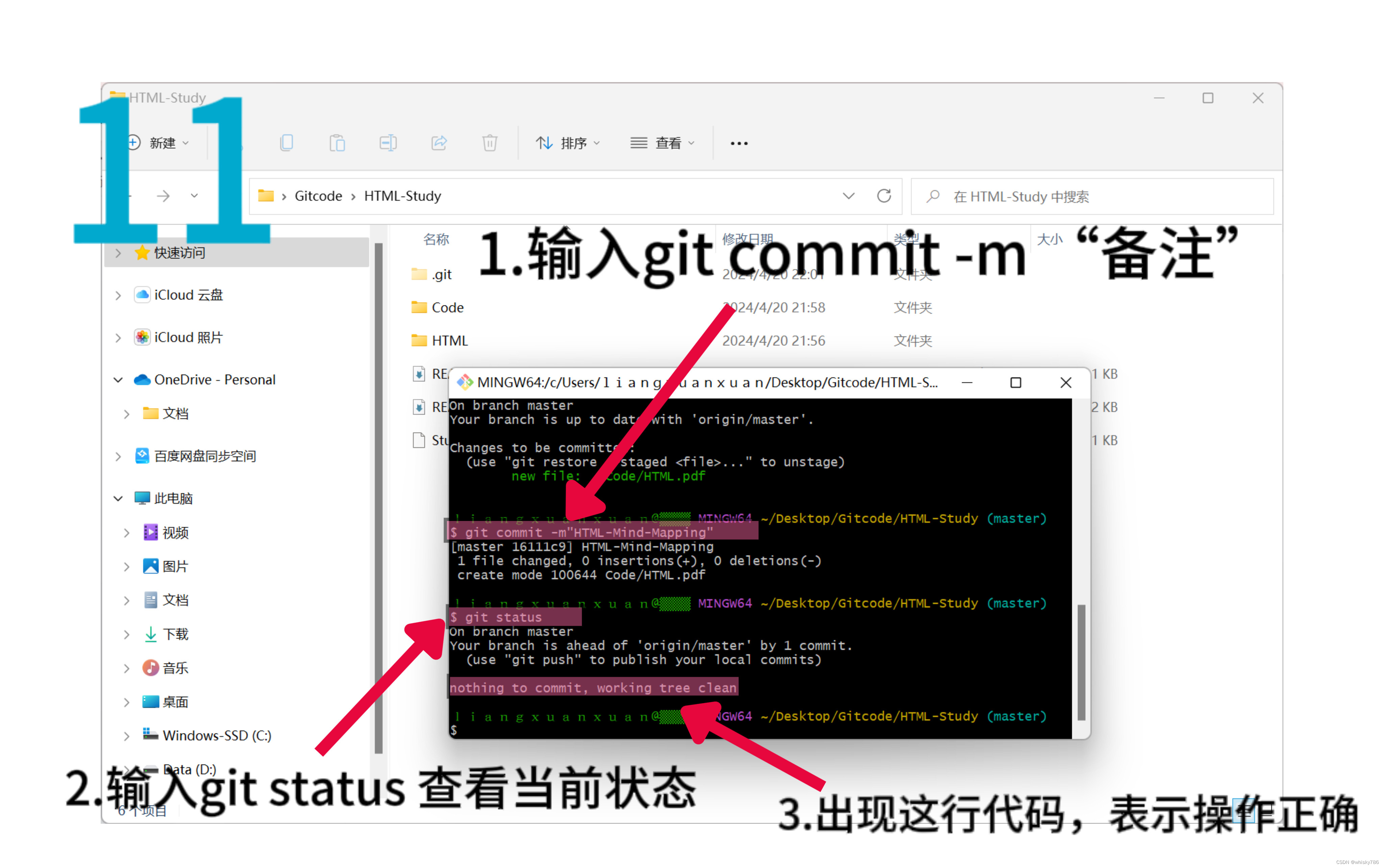The image size is (1384, 868).
Task: Select Windows-SSD (C:) drive in sidebar
Action: pos(216,736)
